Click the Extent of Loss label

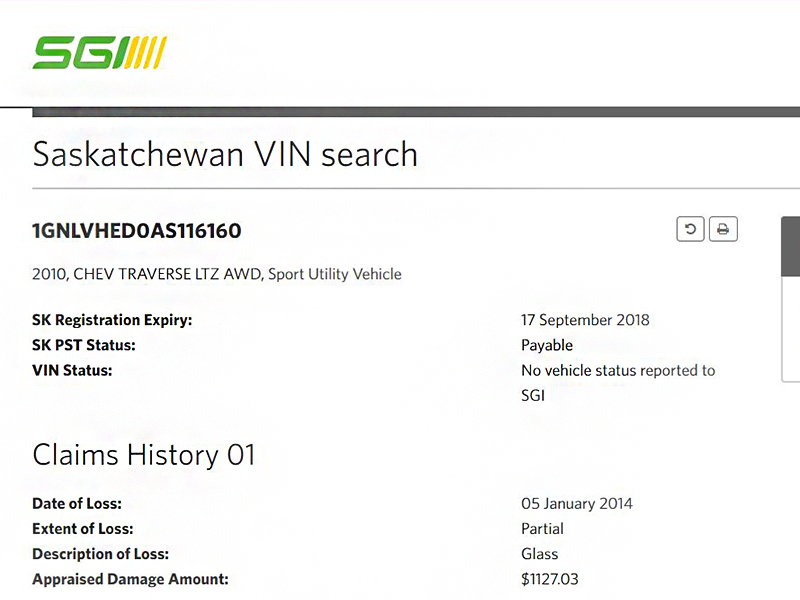(83, 529)
